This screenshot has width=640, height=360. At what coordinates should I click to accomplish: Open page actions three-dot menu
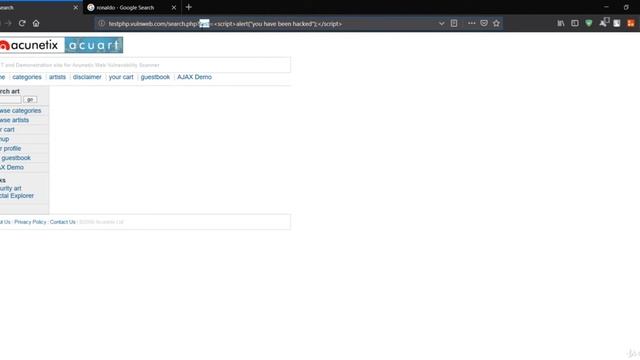[x=471, y=23]
